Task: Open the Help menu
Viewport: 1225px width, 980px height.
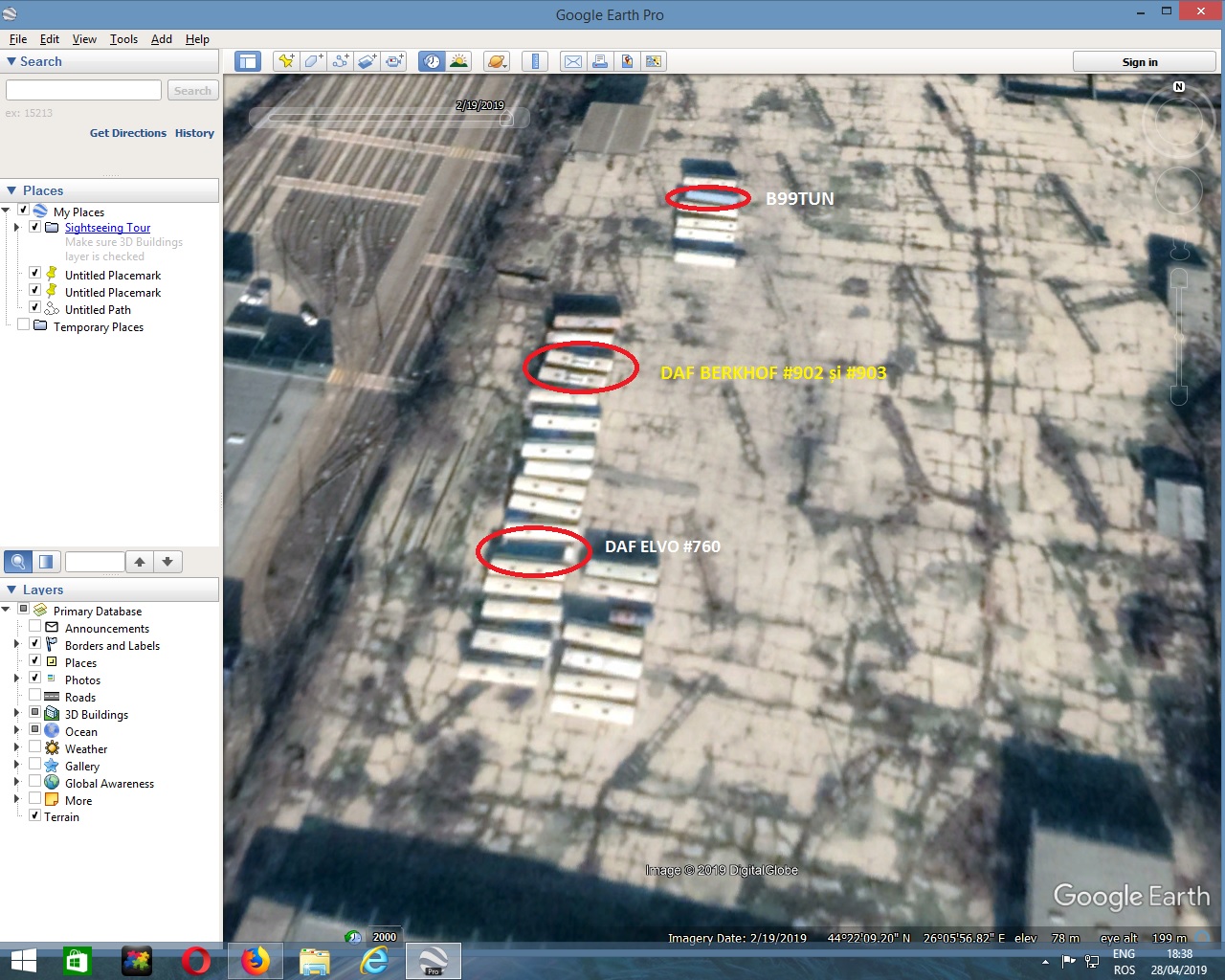Action: click(197, 39)
